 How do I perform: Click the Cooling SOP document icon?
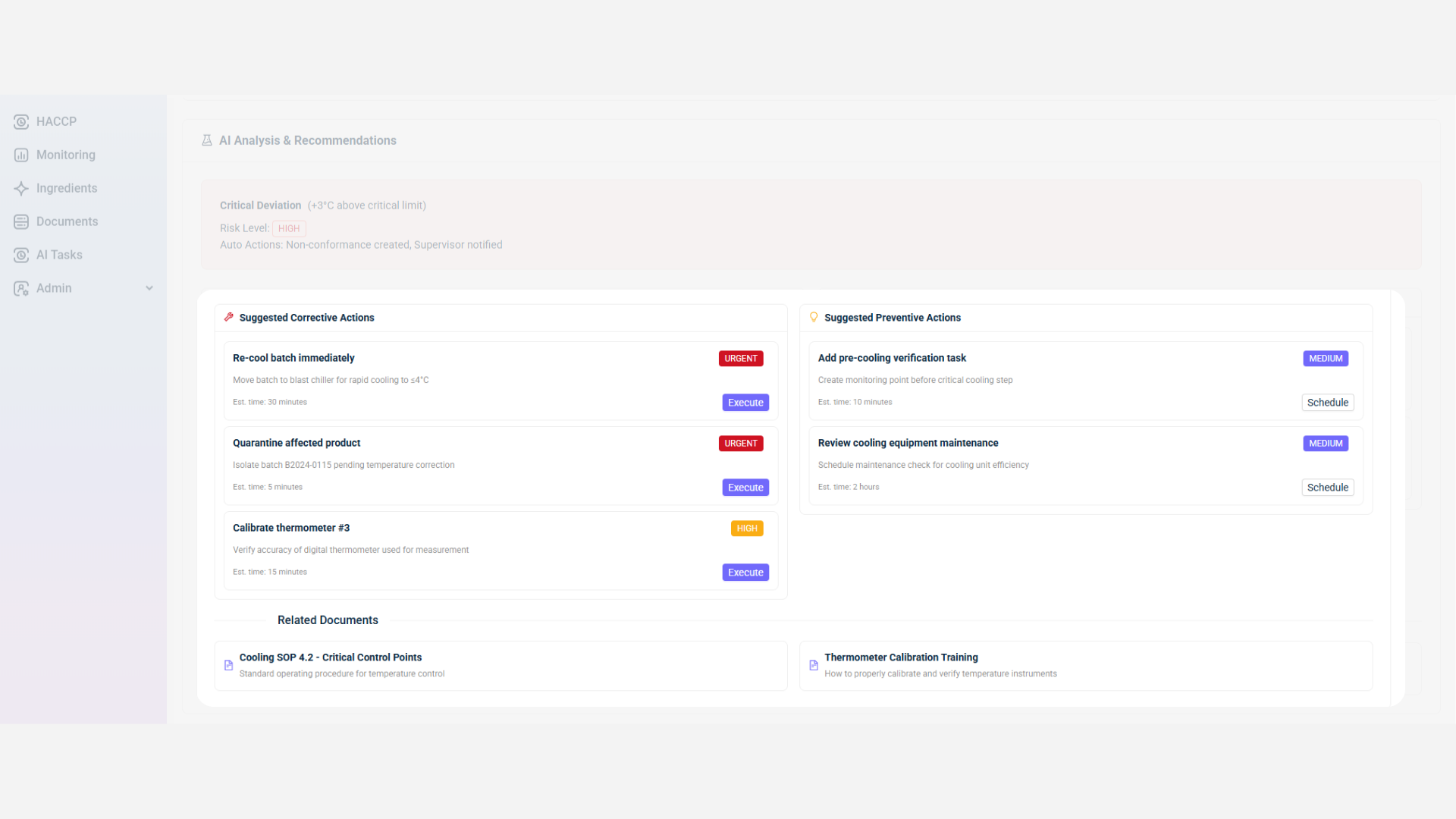[228, 665]
